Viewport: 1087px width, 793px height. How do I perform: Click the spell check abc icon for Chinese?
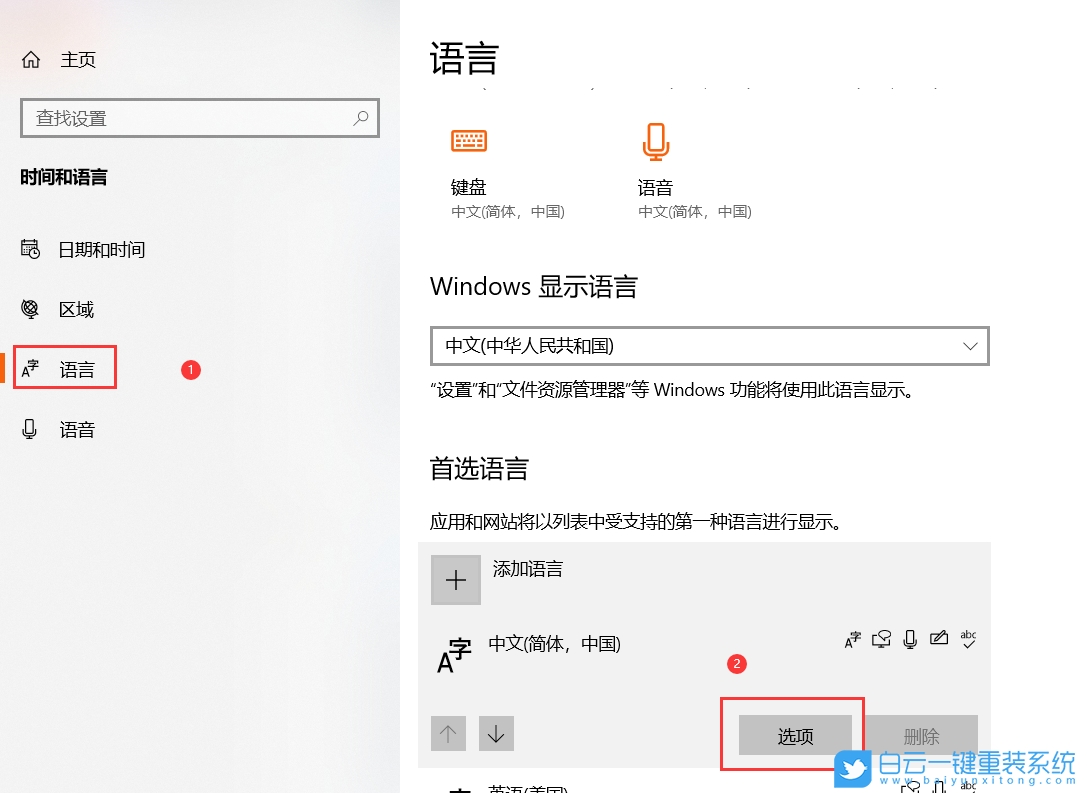968,640
